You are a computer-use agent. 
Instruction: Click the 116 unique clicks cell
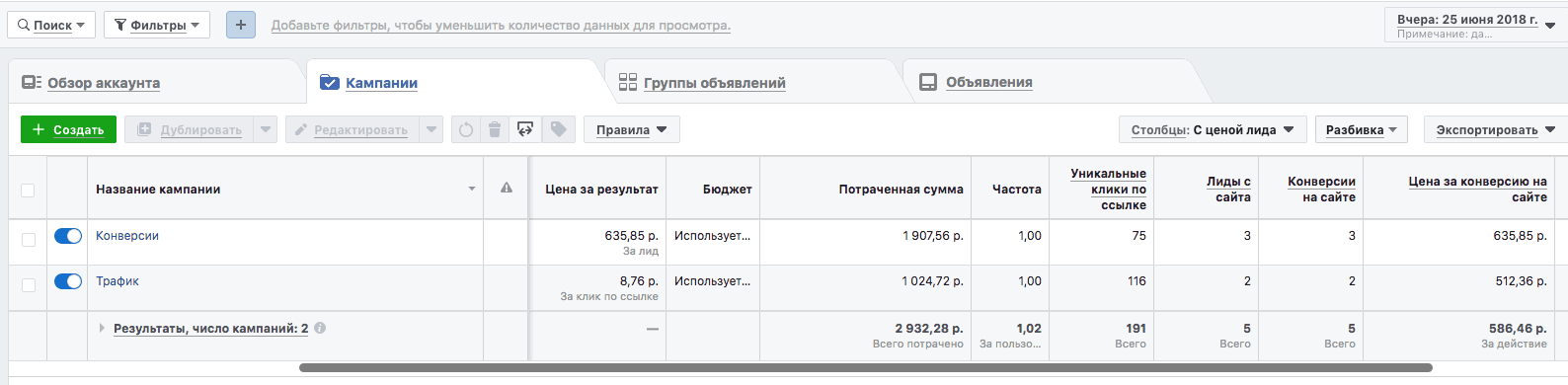1137,281
